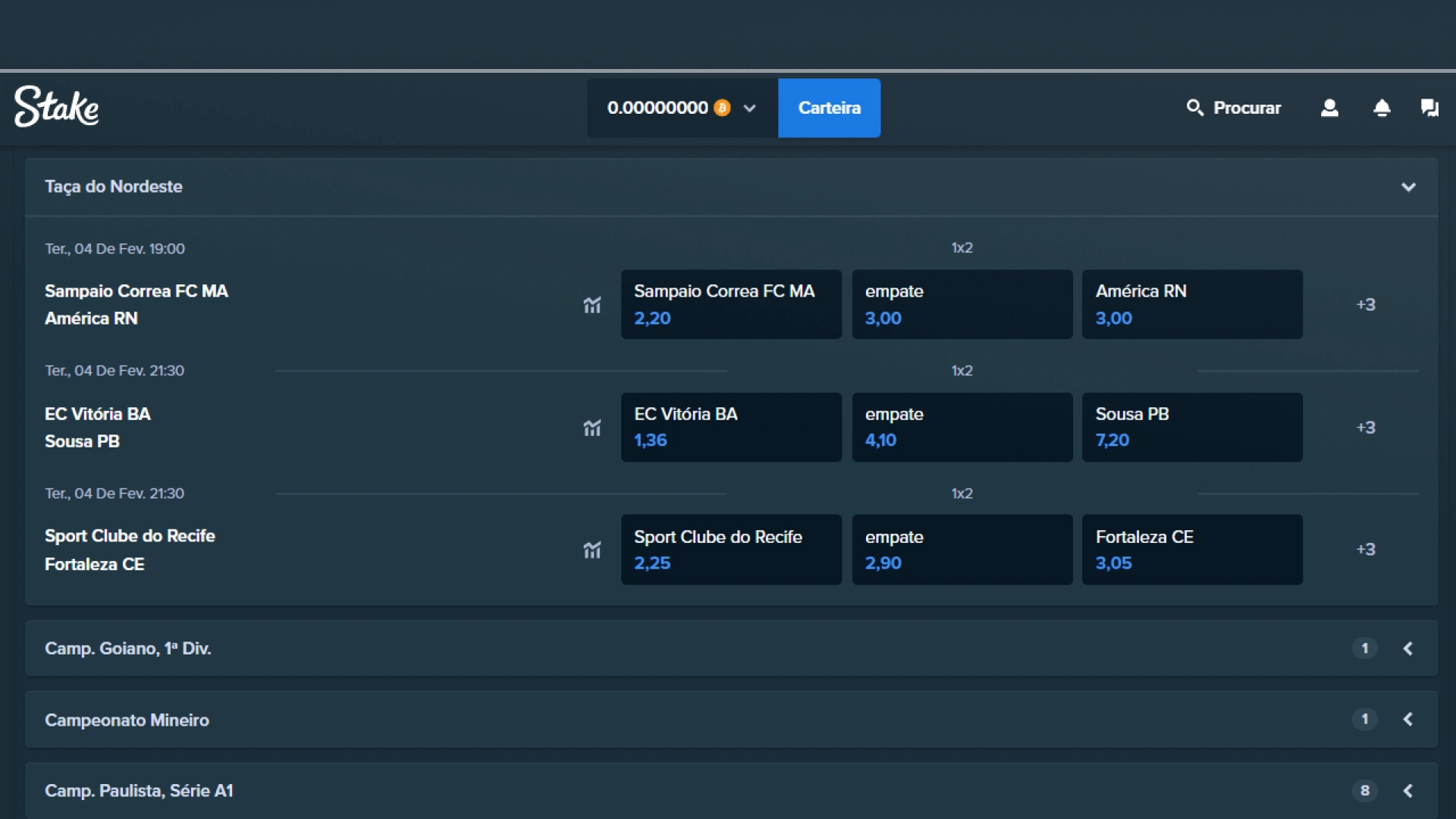Viewport: 1456px width, 819px height.
Task: Click the Taça do Nordeste title
Action: point(114,187)
